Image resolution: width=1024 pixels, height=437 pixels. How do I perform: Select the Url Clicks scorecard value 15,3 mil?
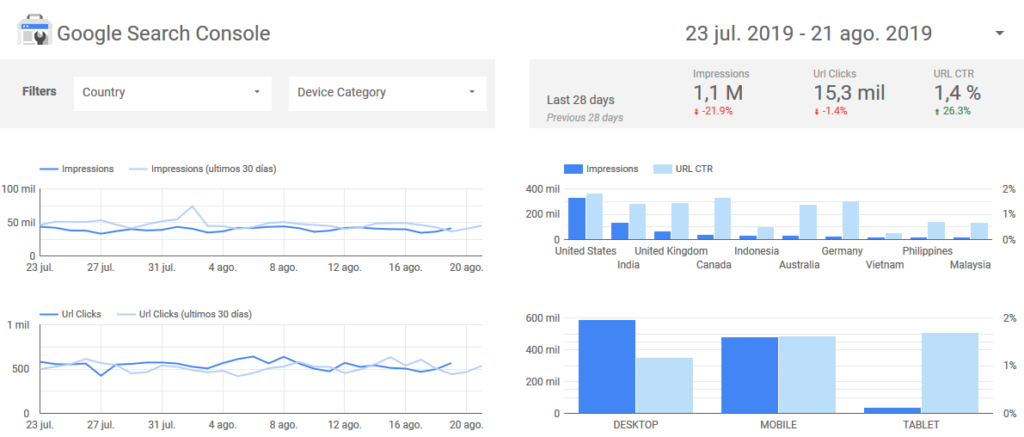849,92
